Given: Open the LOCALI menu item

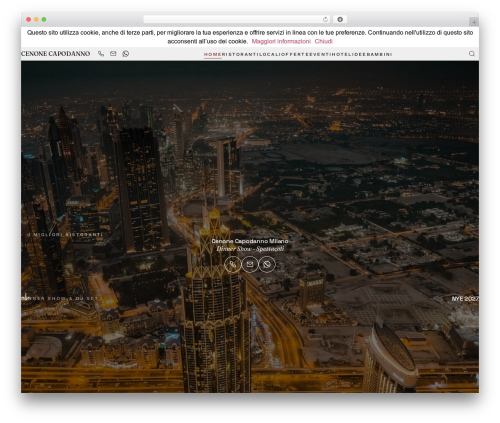Looking at the screenshot, I should (269, 54).
